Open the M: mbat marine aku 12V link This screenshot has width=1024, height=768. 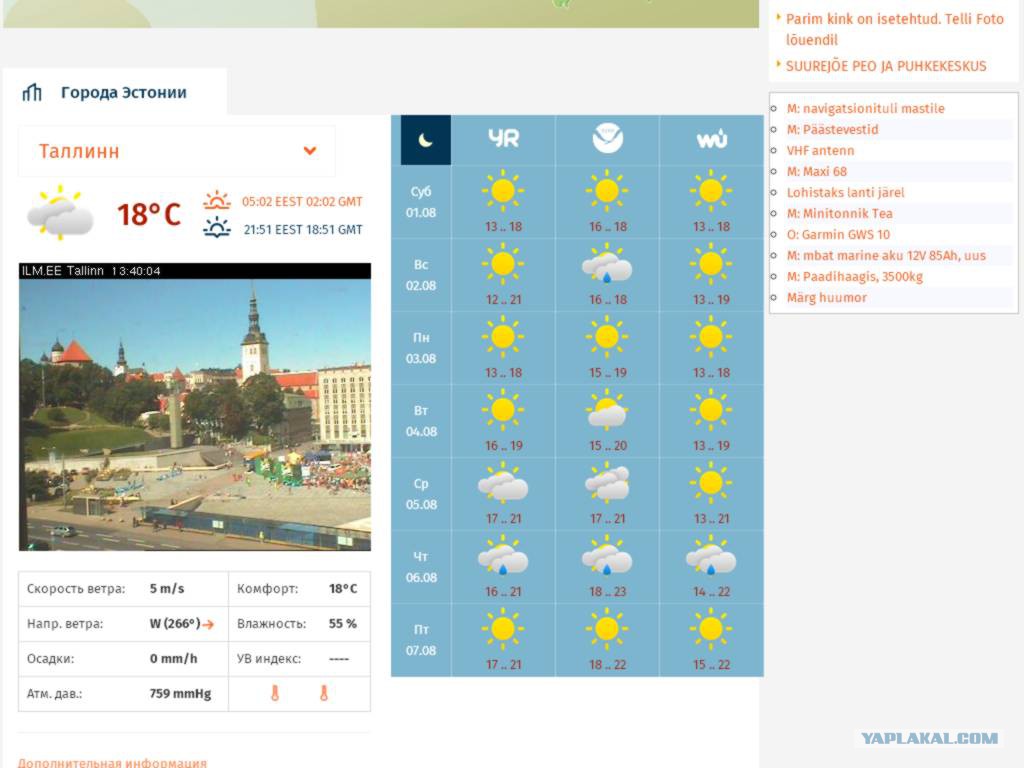pyautogui.click(x=886, y=255)
